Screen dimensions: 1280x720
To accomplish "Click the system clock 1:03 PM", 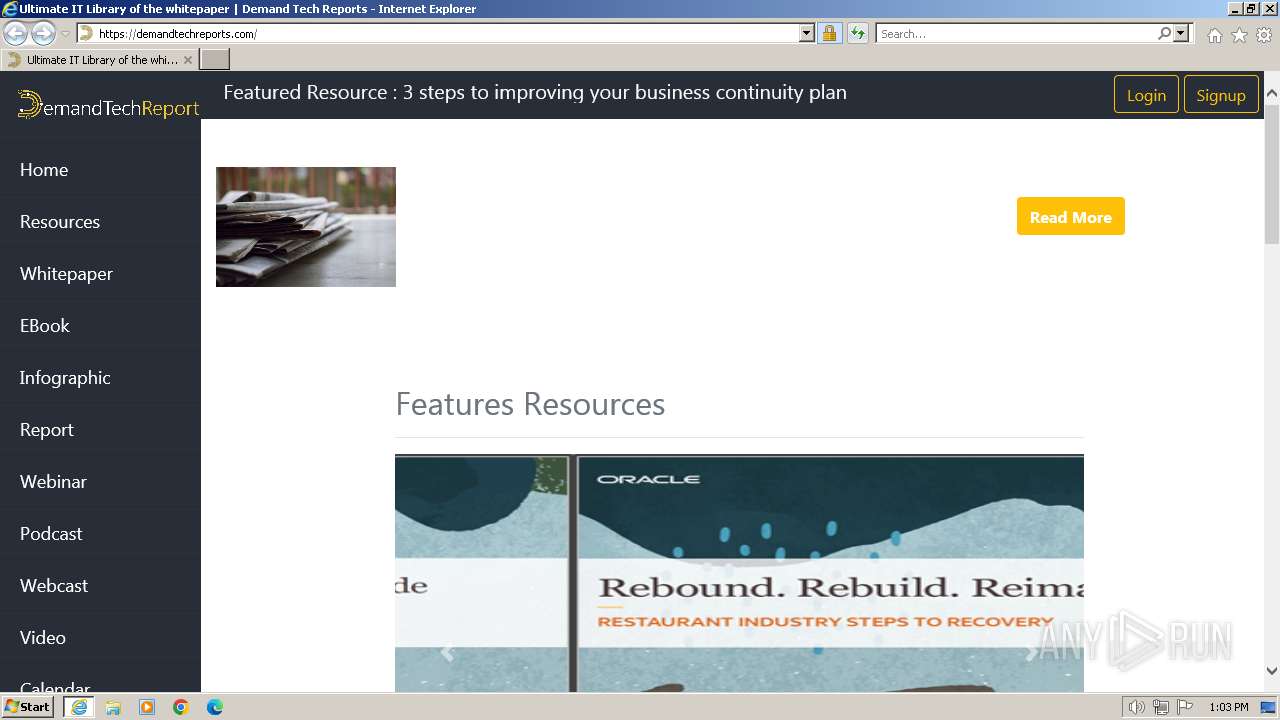I will click(1228, 707).
